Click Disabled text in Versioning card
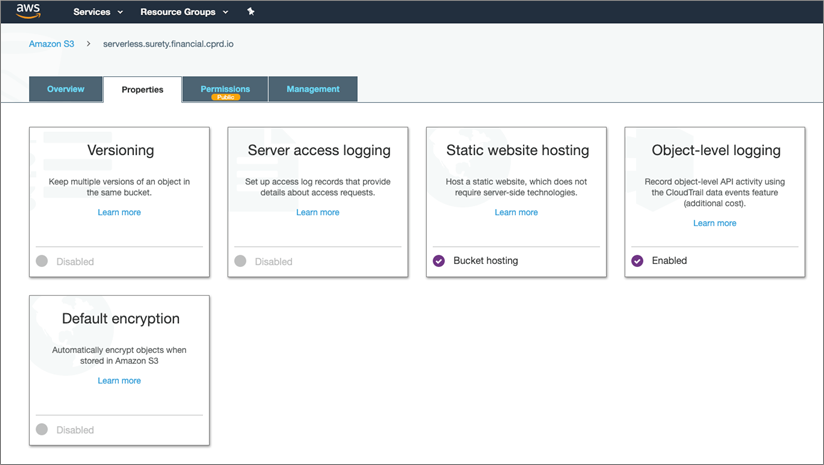This screenshot has height=465, width=824. [x=75, y=262]
